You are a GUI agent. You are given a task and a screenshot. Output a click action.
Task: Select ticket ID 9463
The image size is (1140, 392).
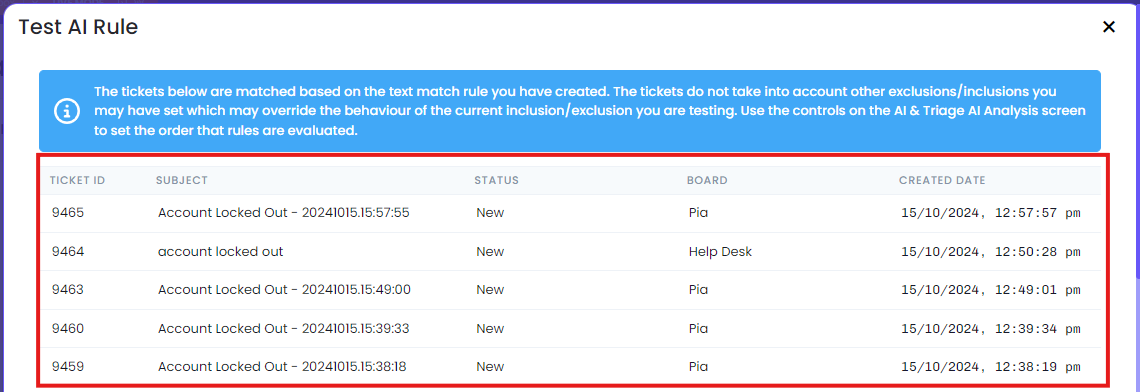click(x=68, y=289)
